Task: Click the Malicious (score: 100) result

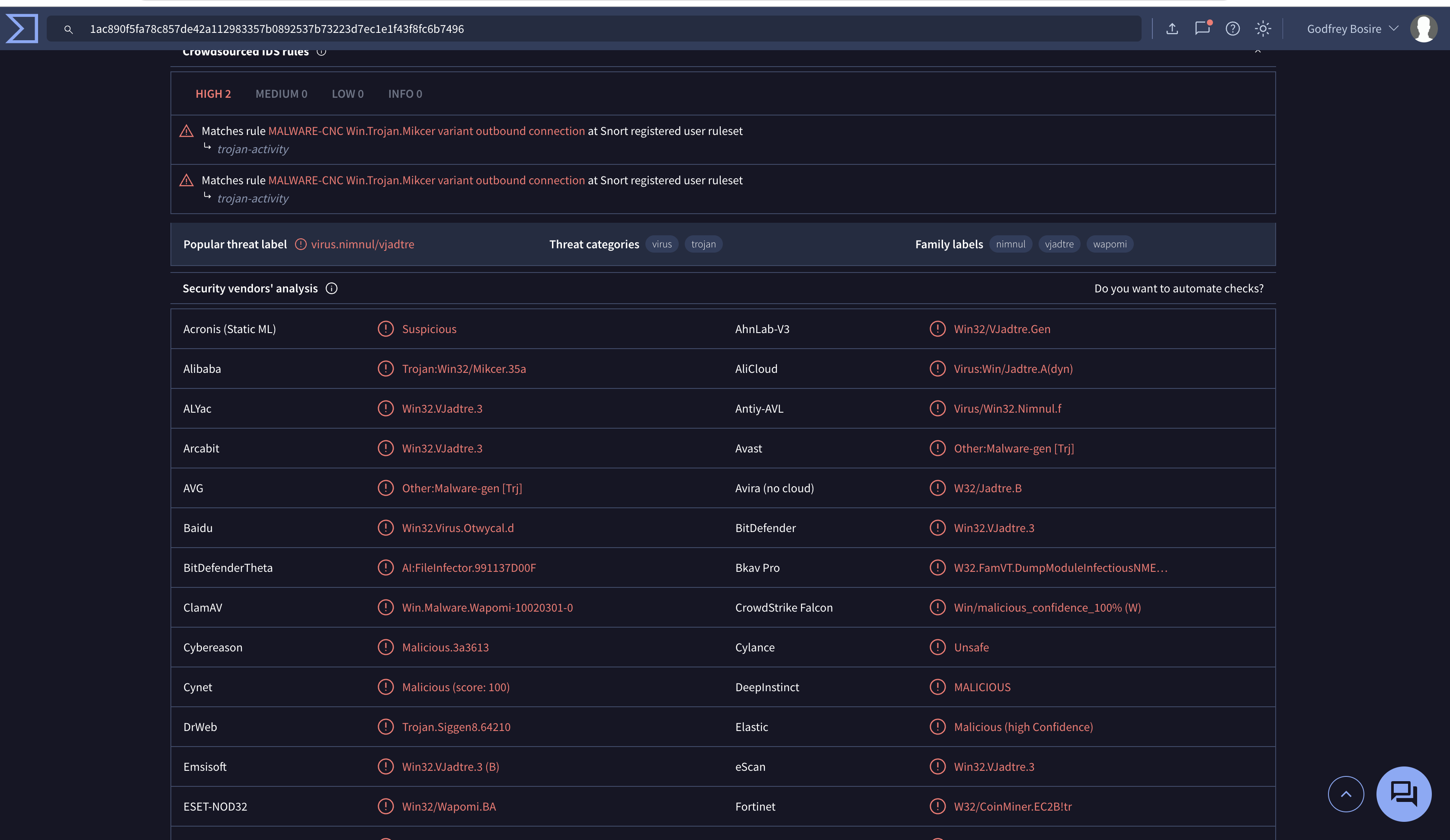Action: click(x=456, y=687)
